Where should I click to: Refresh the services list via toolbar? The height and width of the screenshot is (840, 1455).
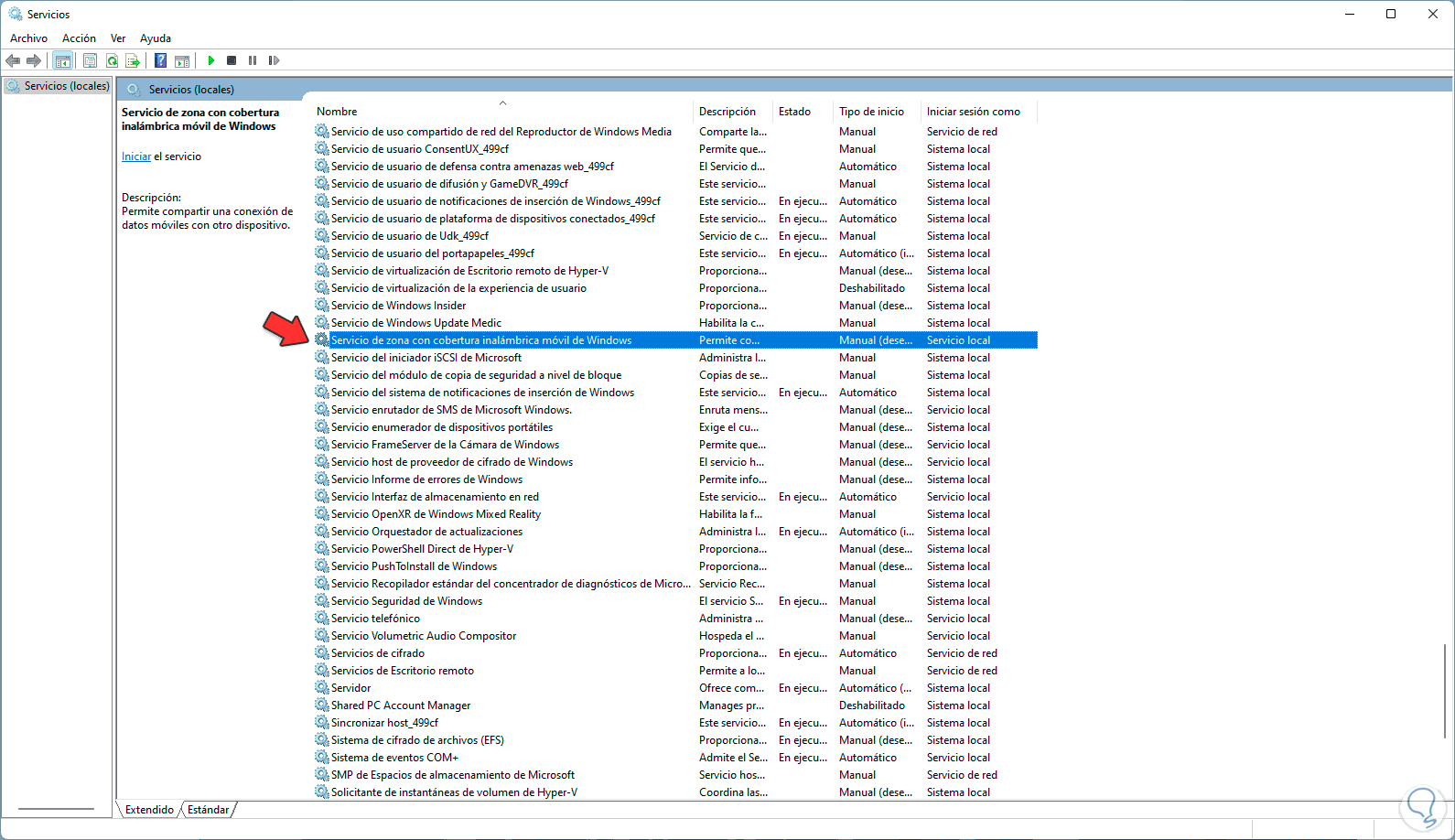tap(112, 60)
